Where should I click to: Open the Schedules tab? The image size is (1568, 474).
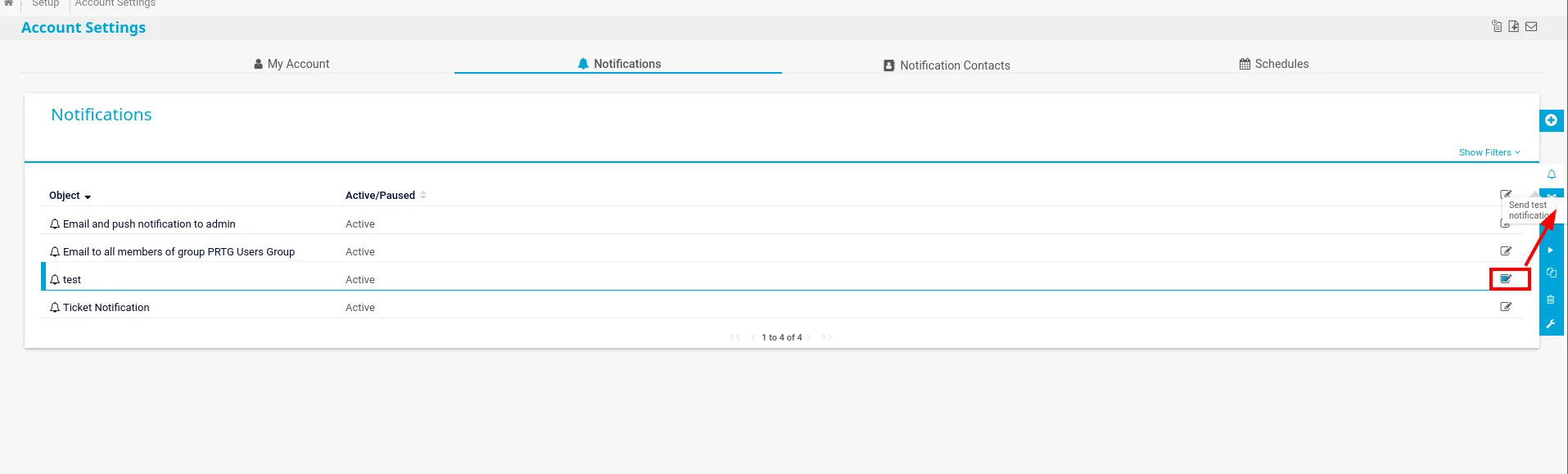[1273, 64]
